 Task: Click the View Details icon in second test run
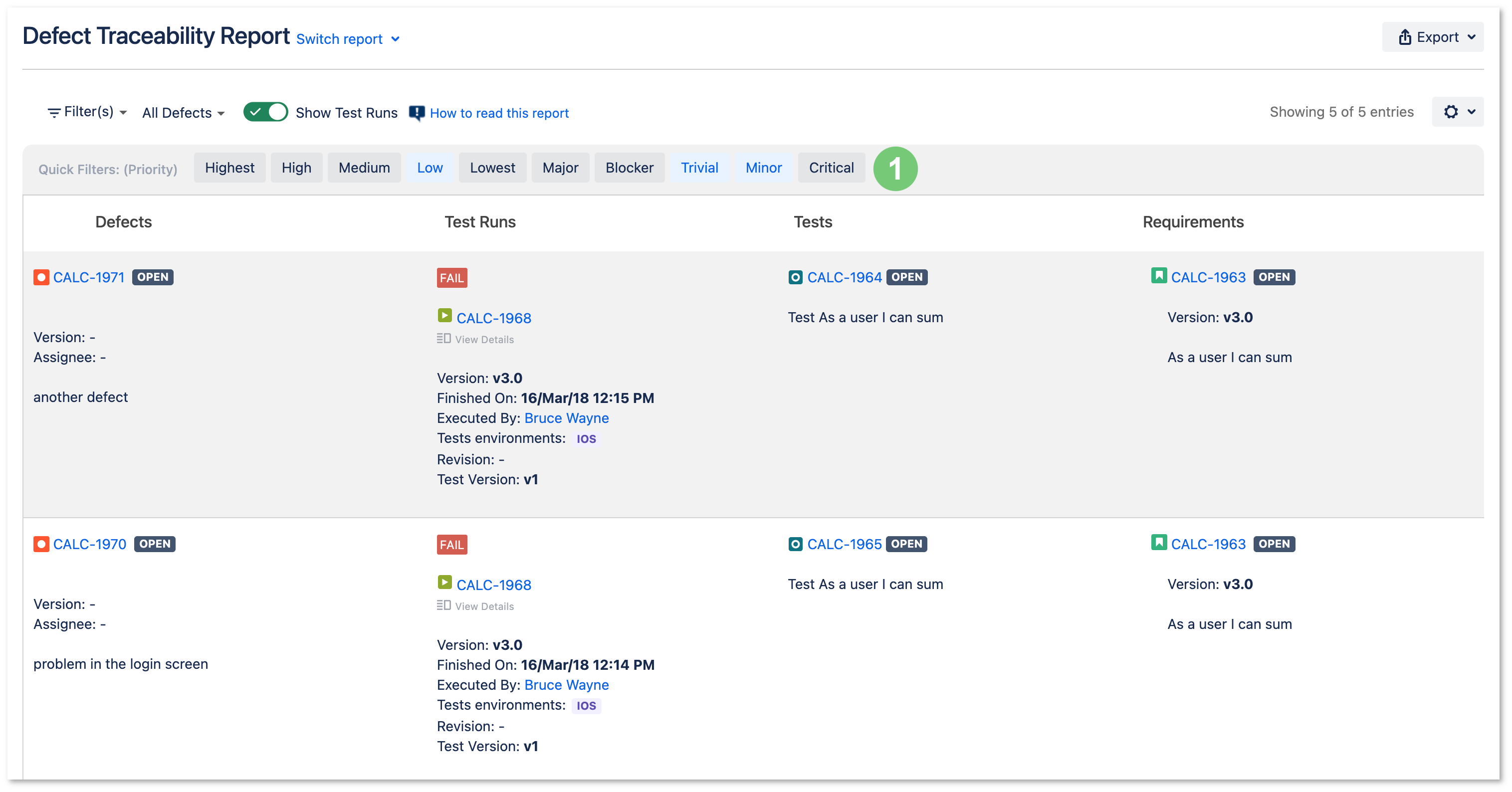pyautogui.click(x=443, y=605)
